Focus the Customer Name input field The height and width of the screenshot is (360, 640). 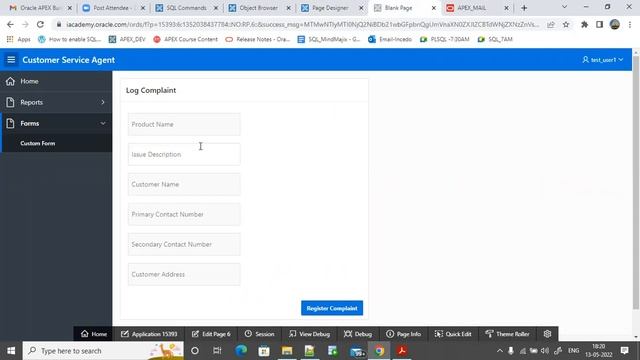click(x=184, y=184)
